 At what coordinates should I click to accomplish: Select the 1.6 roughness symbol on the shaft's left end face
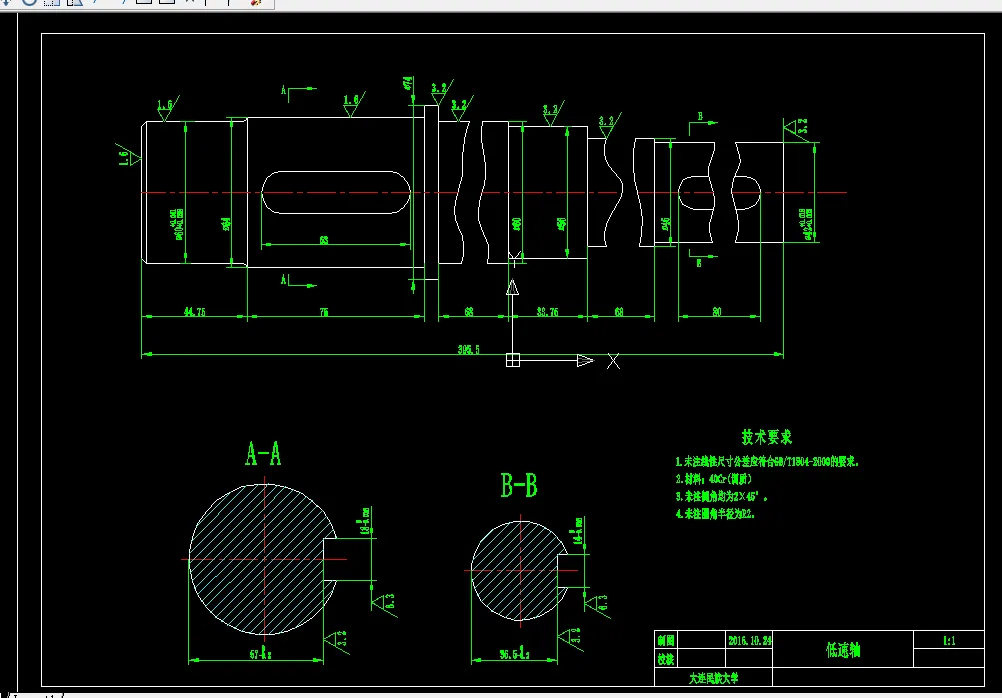[x=128, y=154]
